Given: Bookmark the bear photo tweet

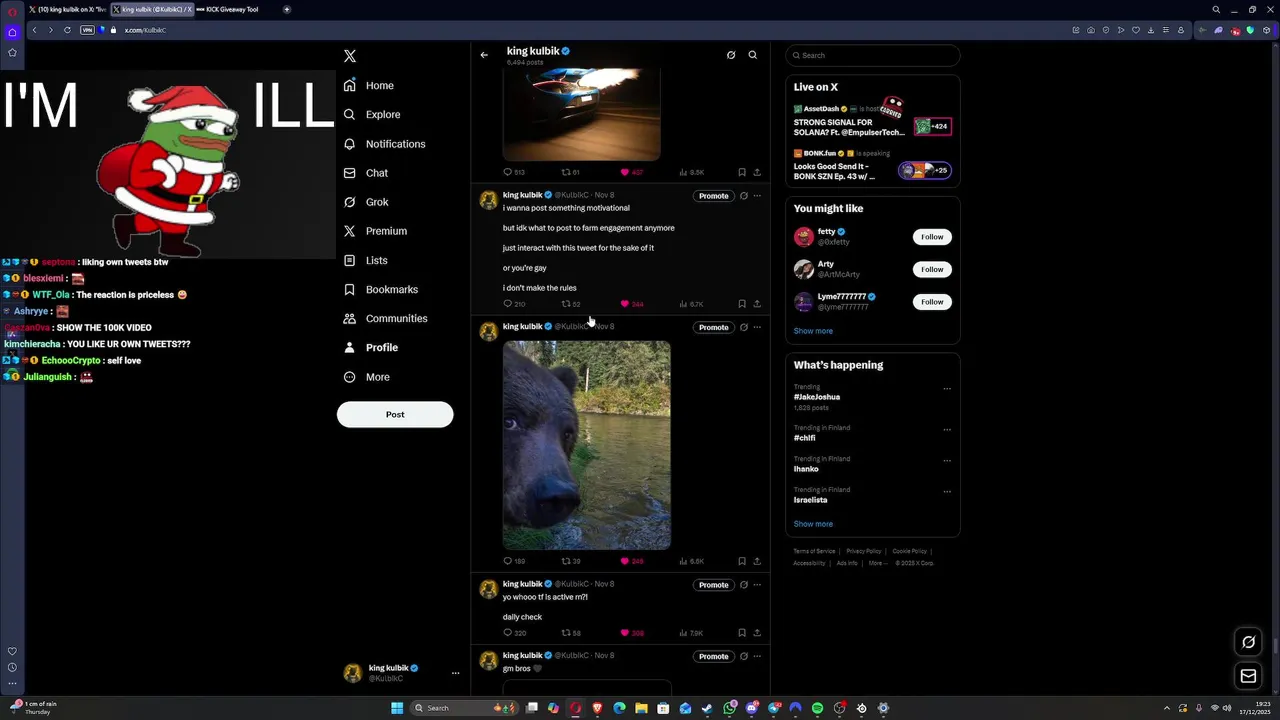Looking at the screenshot, I should (x=741, y=561).
